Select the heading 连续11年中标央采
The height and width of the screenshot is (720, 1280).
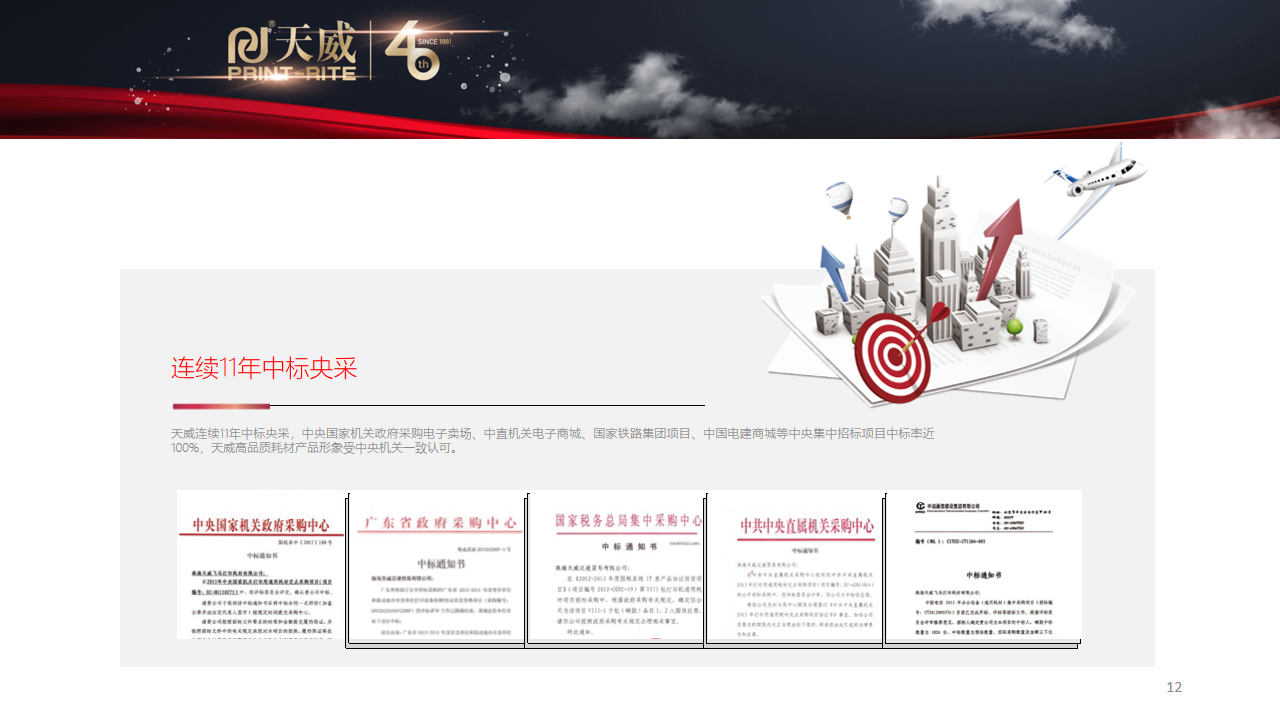click(x=264, y=368)
